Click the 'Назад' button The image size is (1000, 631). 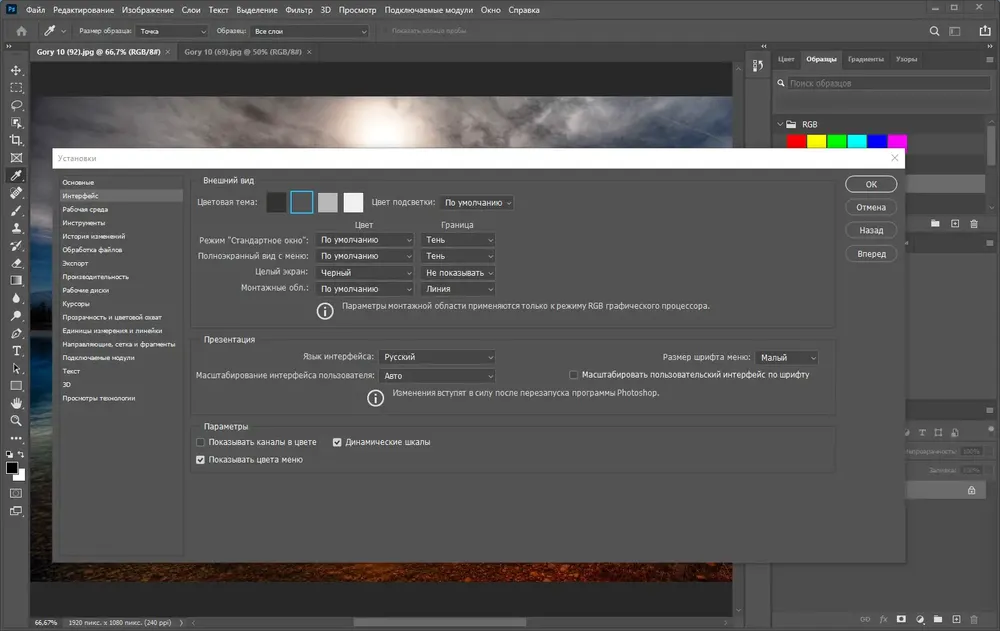pyautogui.click(x=871, y=230)
